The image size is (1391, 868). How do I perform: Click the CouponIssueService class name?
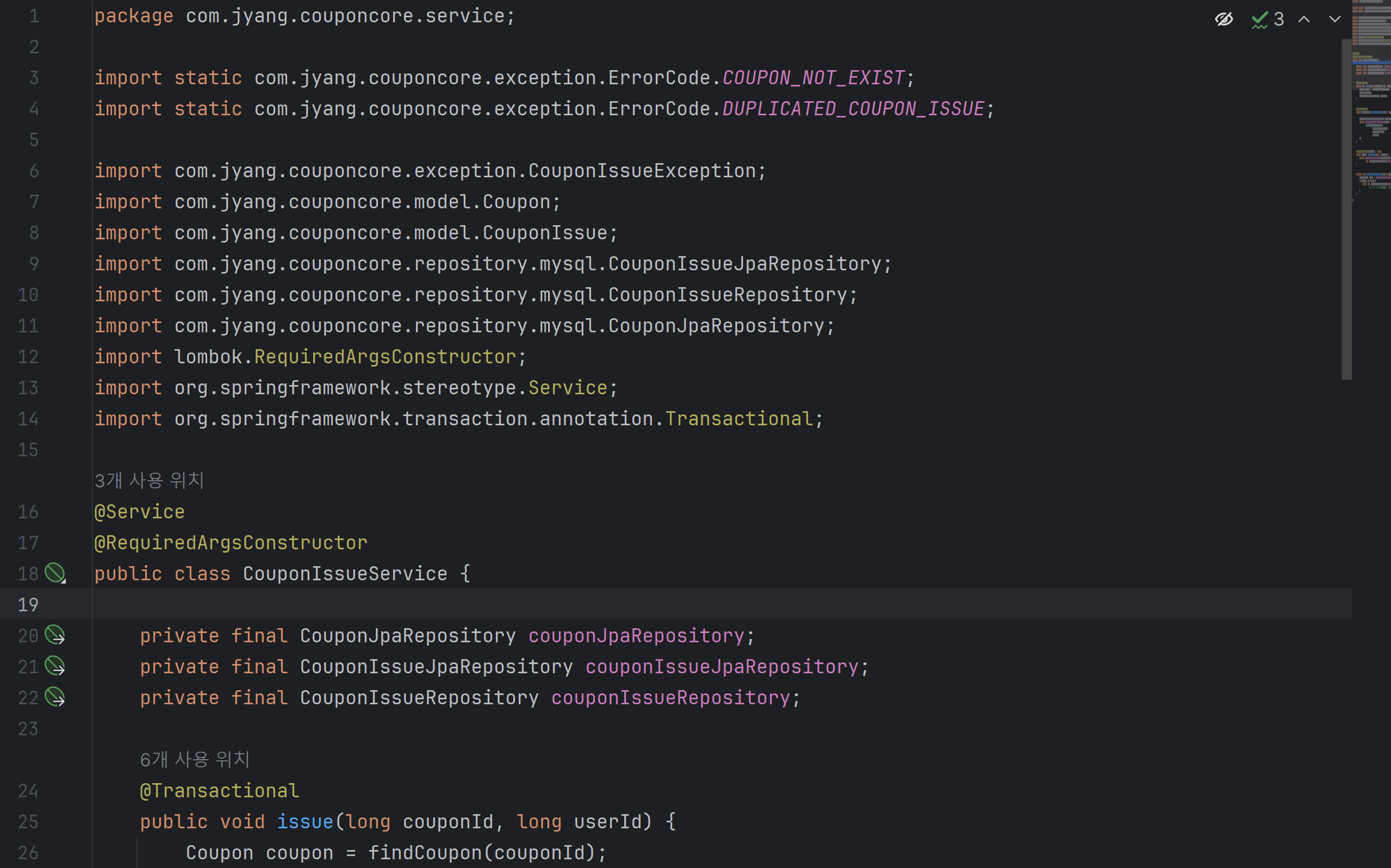tap(345, 573)
